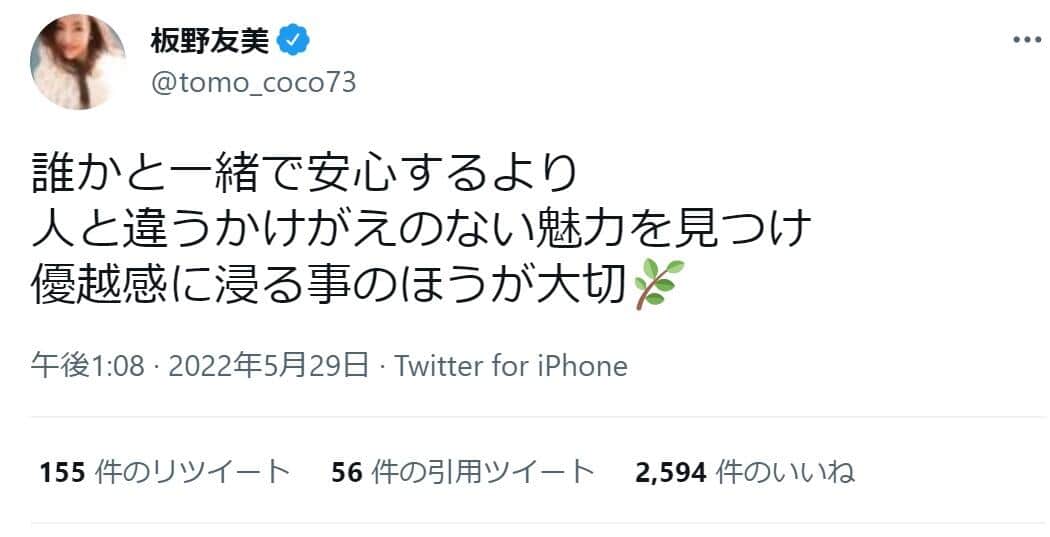This screenshot has height=537, width=1050.
Task: Click the quote tweet count number 56
Action: [345, 471]
